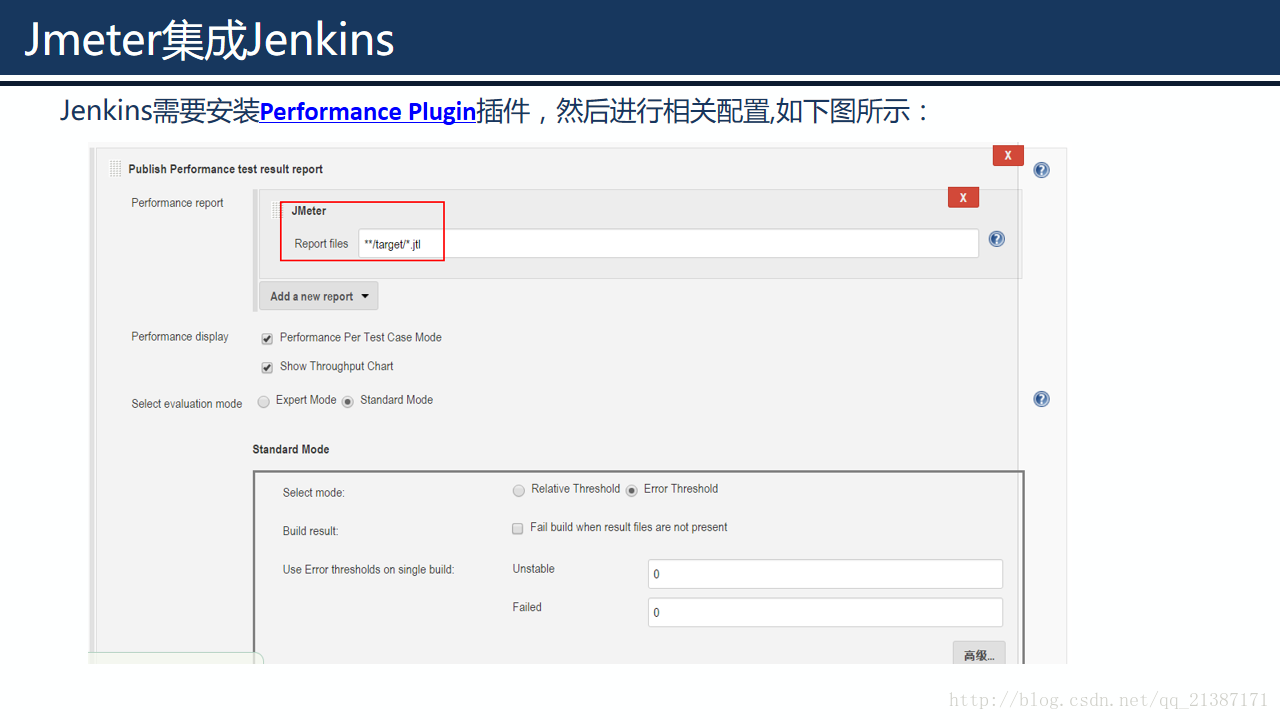Select Expert Mode radio button
This screenshot has height=720, width=1280.
(x=264, y=401)
